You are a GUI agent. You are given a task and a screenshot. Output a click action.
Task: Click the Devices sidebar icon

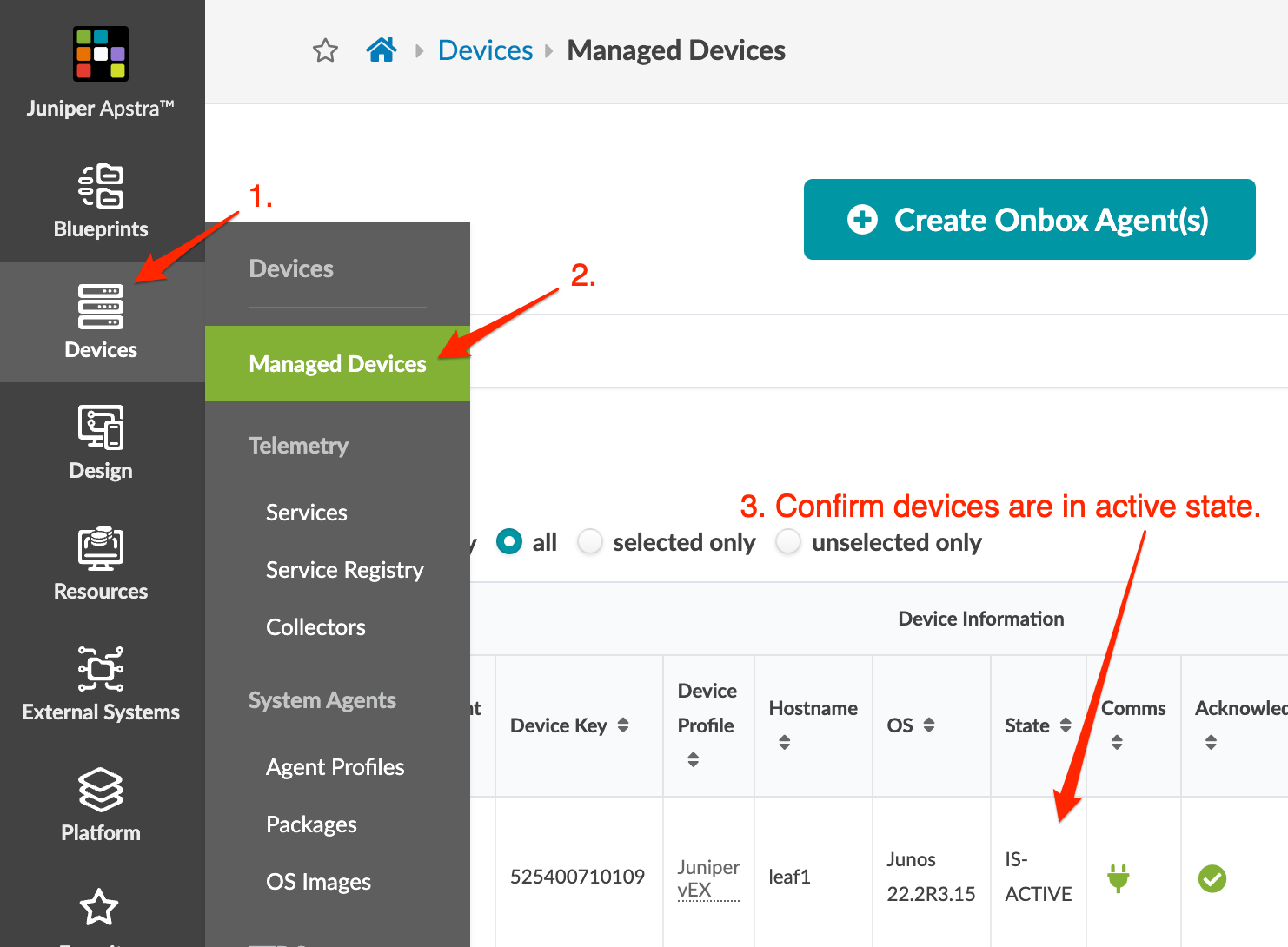(101, 308)
